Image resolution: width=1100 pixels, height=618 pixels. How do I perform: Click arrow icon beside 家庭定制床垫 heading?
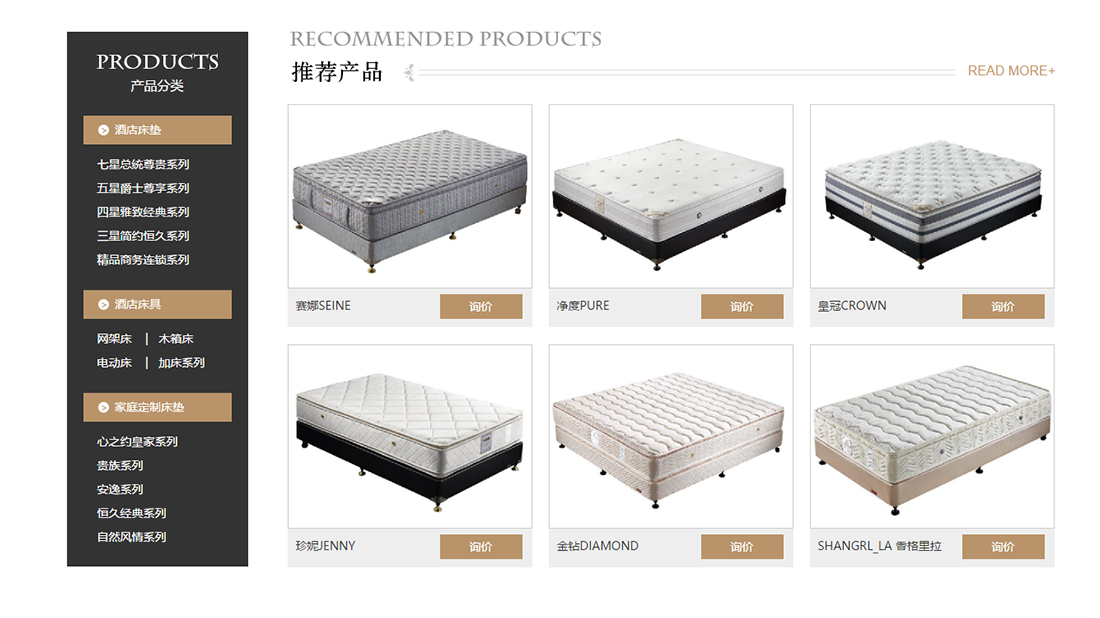point(103,407)
